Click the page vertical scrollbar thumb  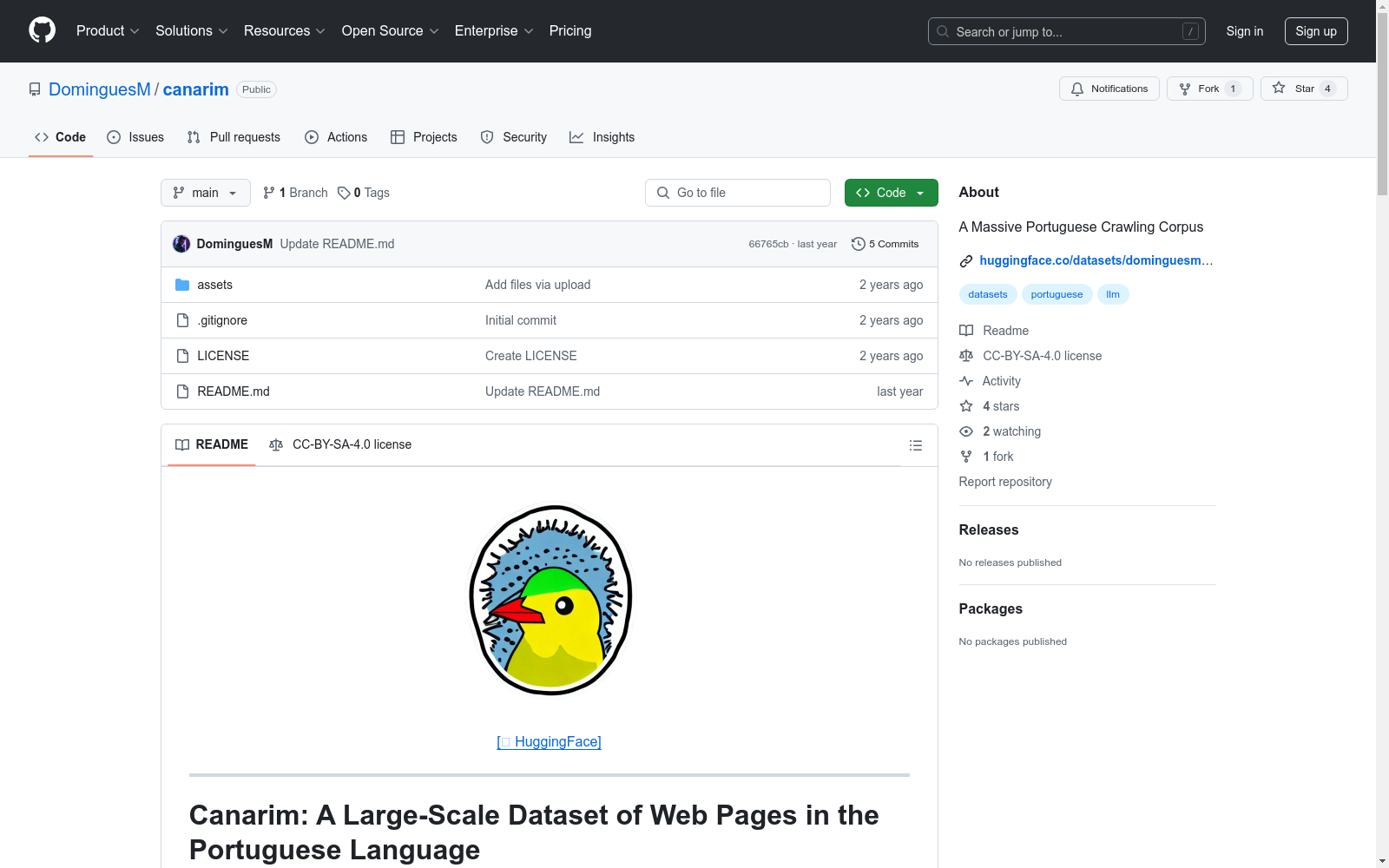1382,104
